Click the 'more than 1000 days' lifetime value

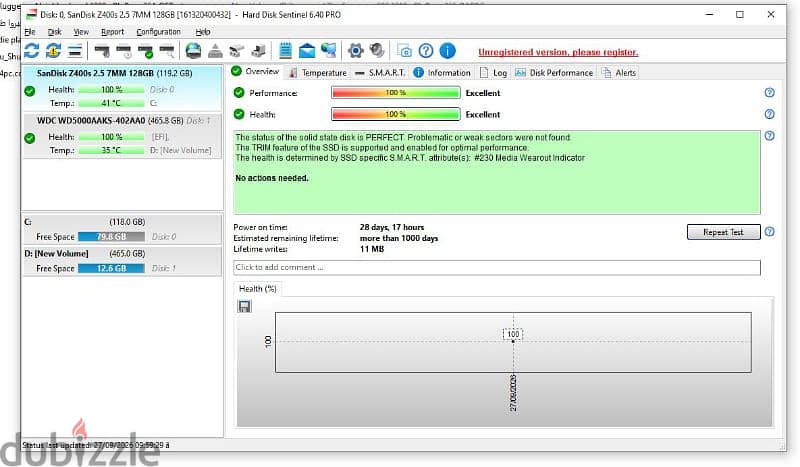(399, 238)
